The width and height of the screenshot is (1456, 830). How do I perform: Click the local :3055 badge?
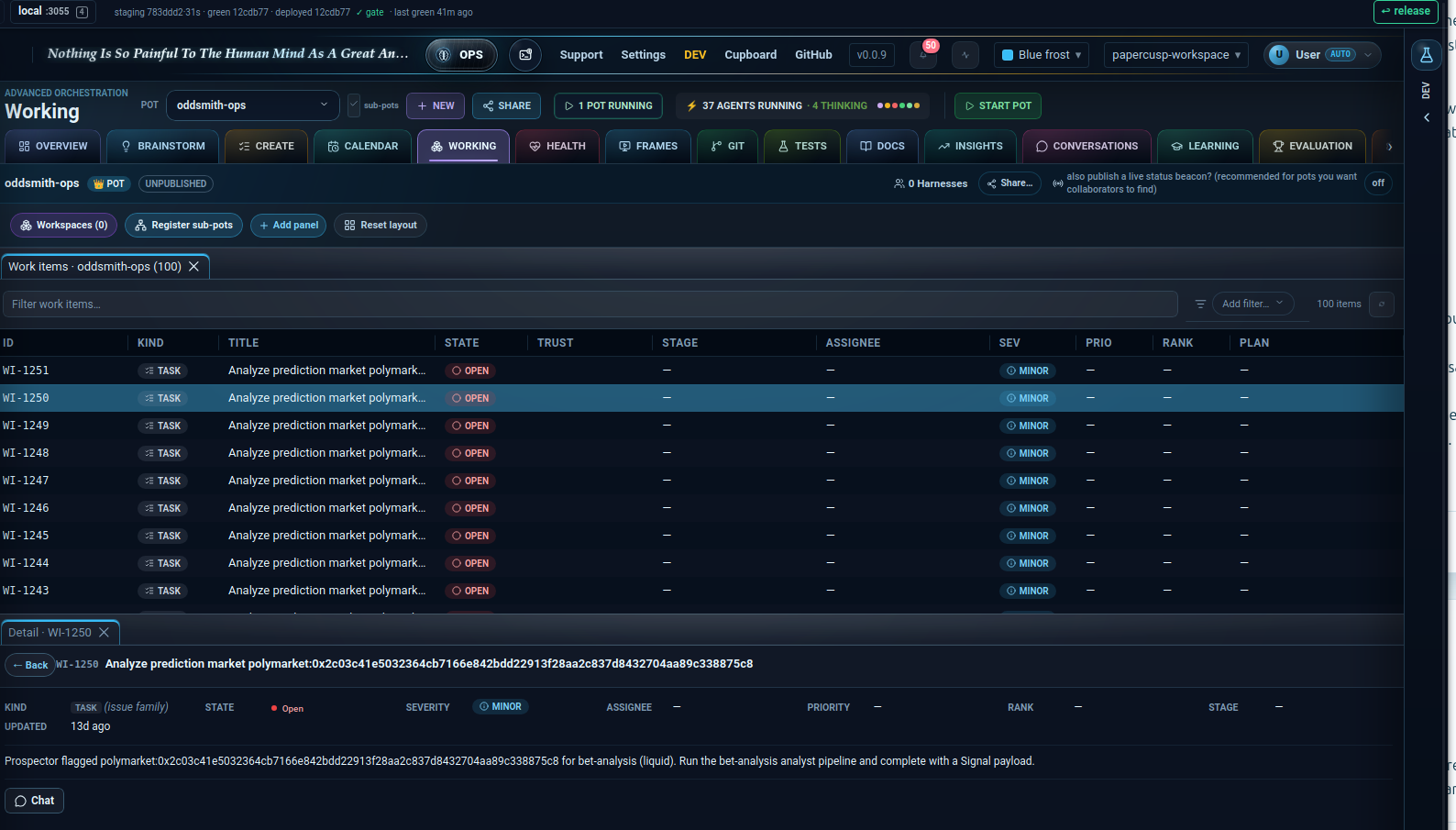[52, 12]
